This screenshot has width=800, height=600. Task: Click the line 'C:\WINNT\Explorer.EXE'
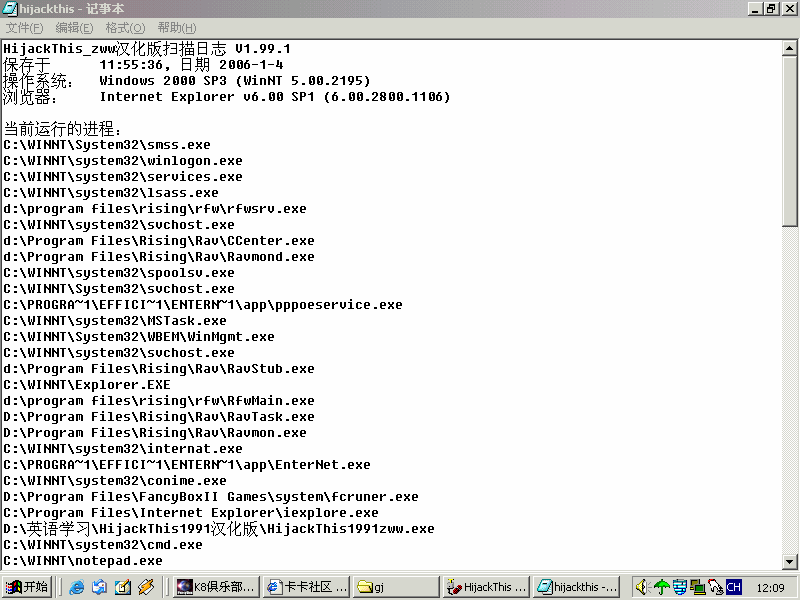pyautogui.click(x=87, y=385)
